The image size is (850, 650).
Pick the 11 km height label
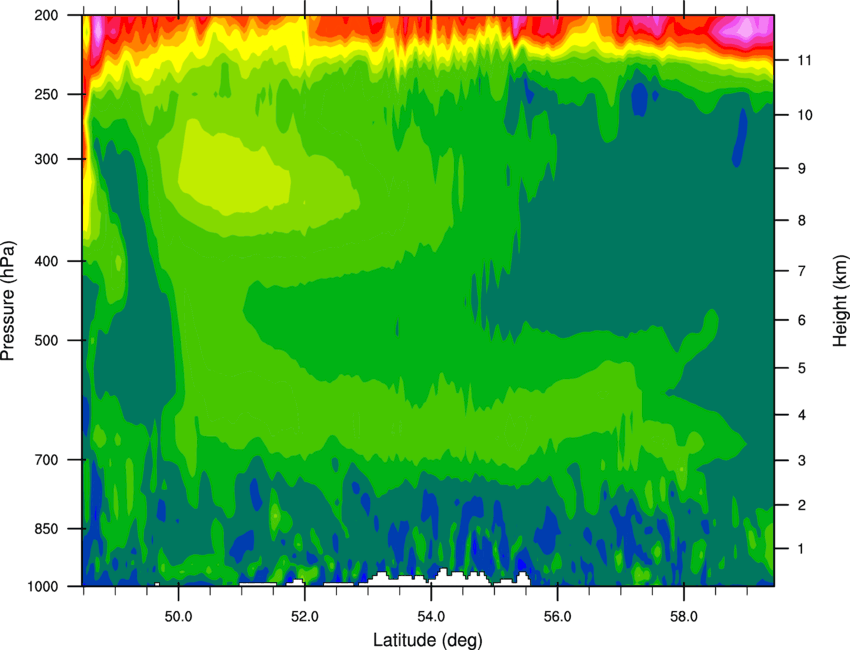[804, 60]
